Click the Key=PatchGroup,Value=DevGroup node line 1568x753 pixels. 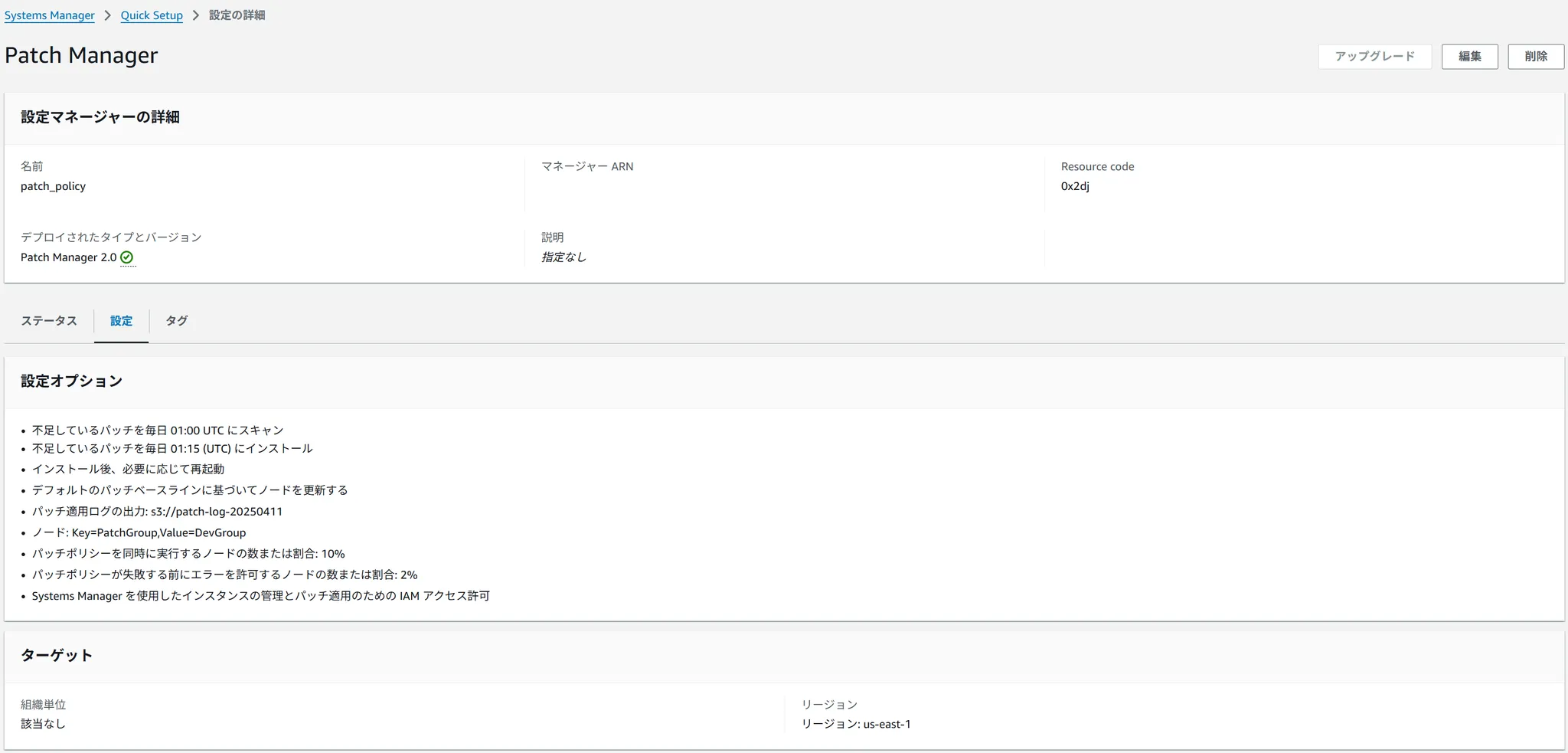pos(139,533)
